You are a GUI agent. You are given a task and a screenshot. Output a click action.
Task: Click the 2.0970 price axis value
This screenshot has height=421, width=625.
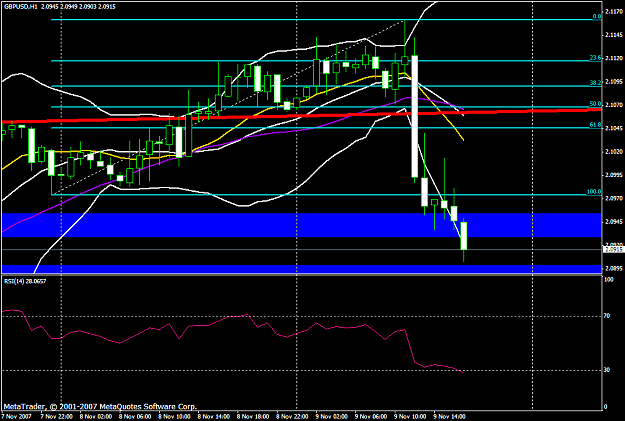(x=613, y=198)
